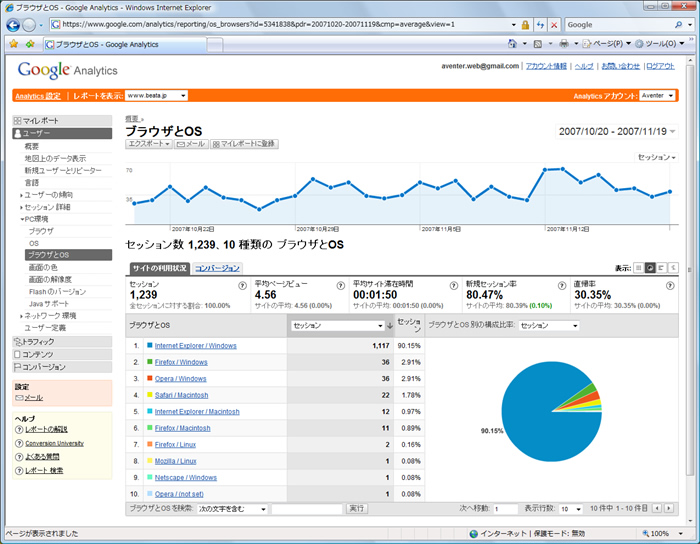
Task: Click the Internet zone globe icon in status bar
Action: click(x=474, y=533)
